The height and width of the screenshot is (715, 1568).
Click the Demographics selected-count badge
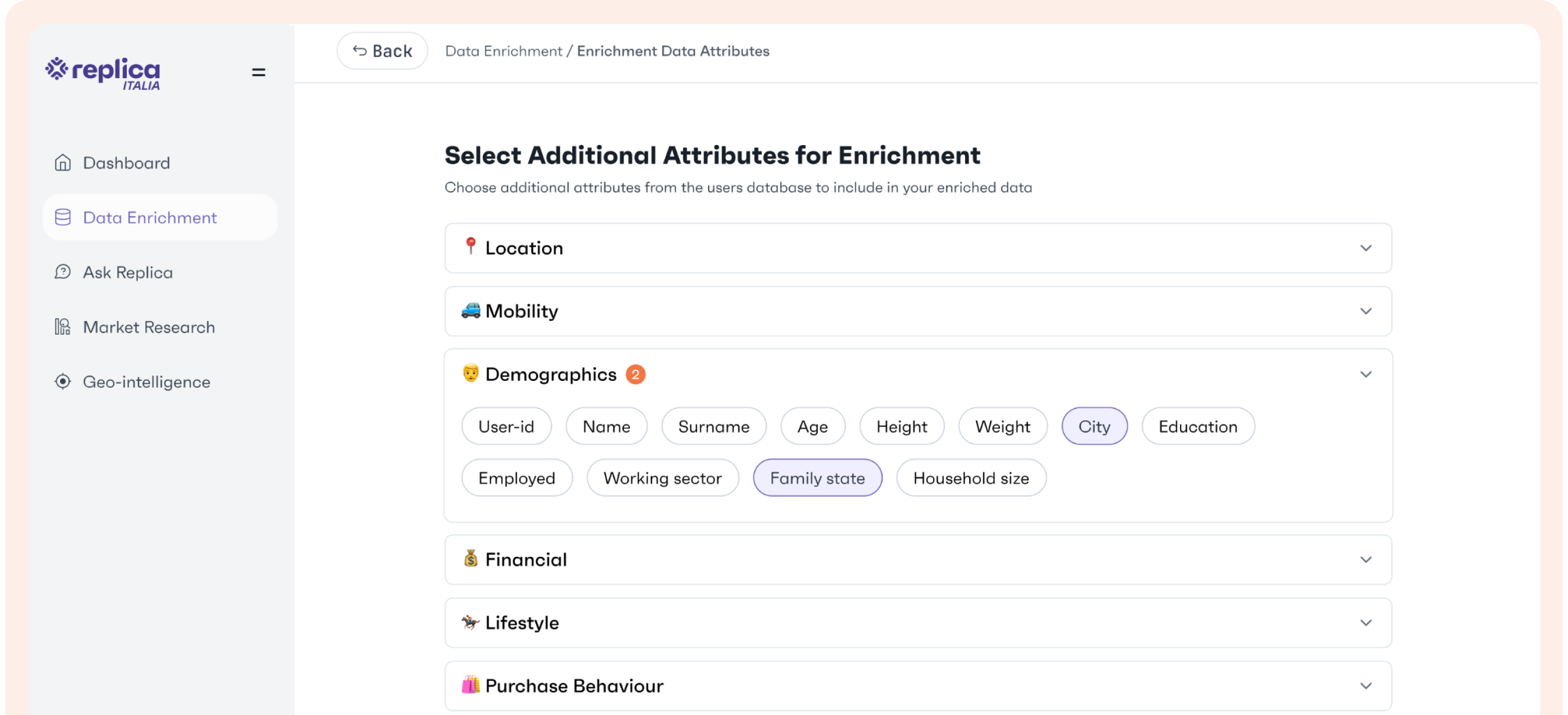(x=635, y=374)
